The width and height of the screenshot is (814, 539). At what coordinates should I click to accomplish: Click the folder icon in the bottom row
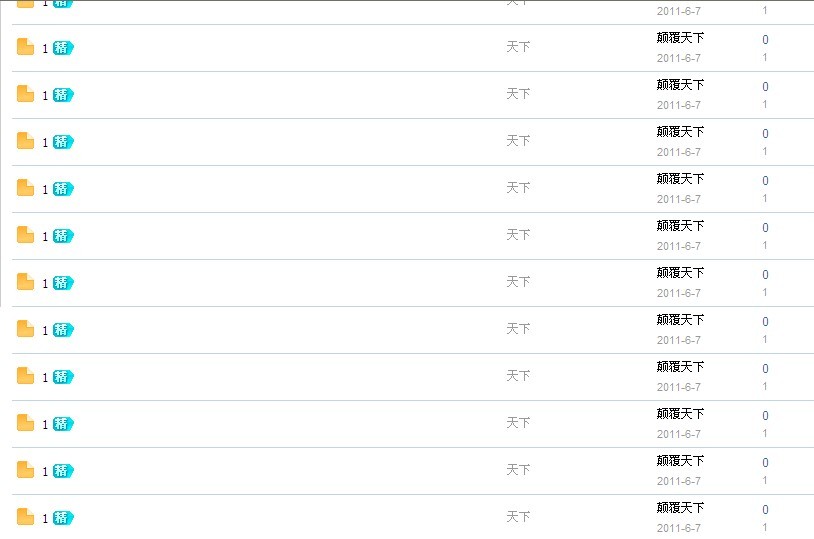tap(25, 517)
